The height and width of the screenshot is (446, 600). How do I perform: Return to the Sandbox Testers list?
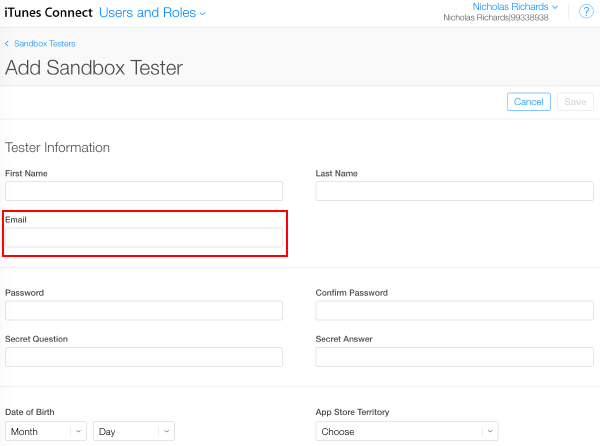(x=44, y=44)
